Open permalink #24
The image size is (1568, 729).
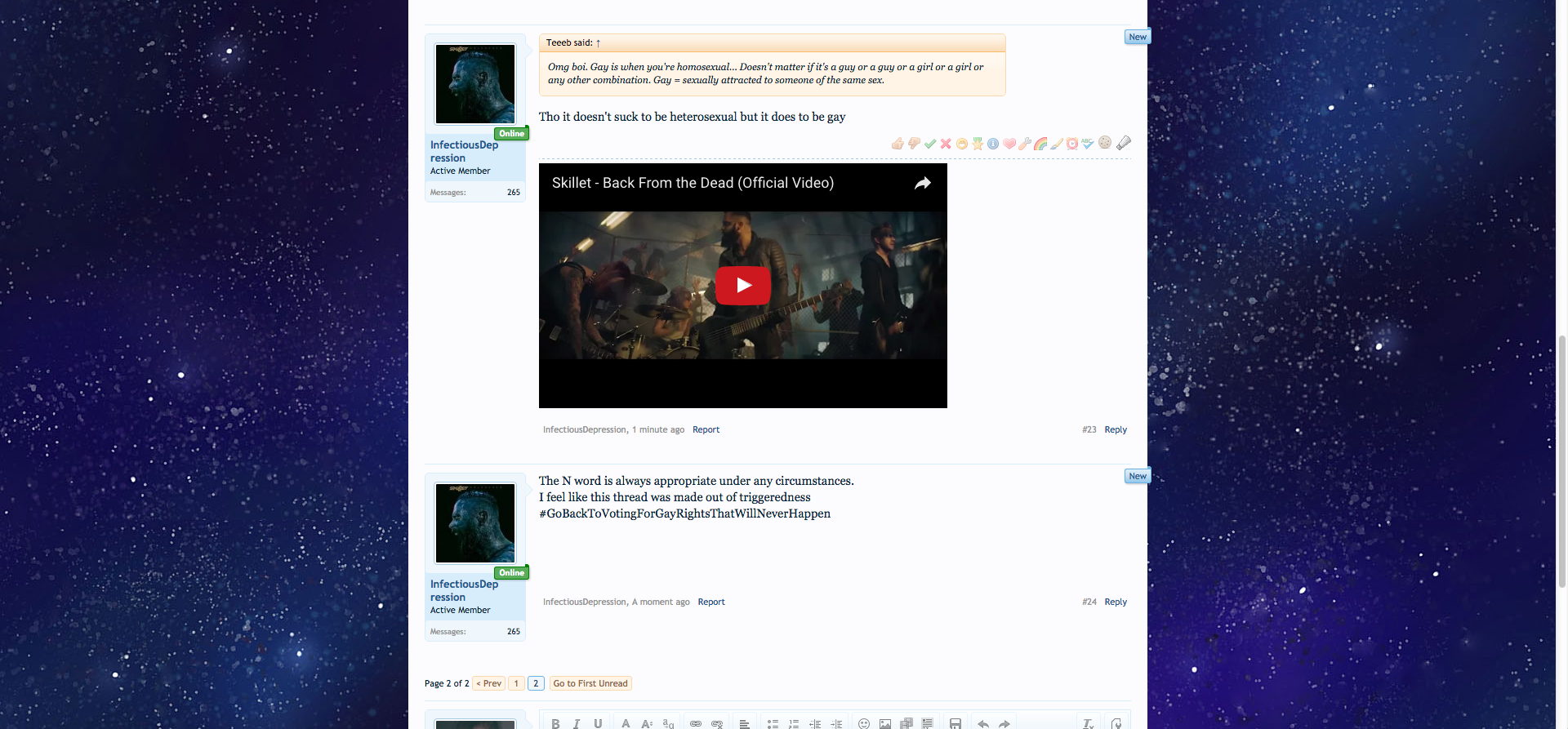(1089, 602)
